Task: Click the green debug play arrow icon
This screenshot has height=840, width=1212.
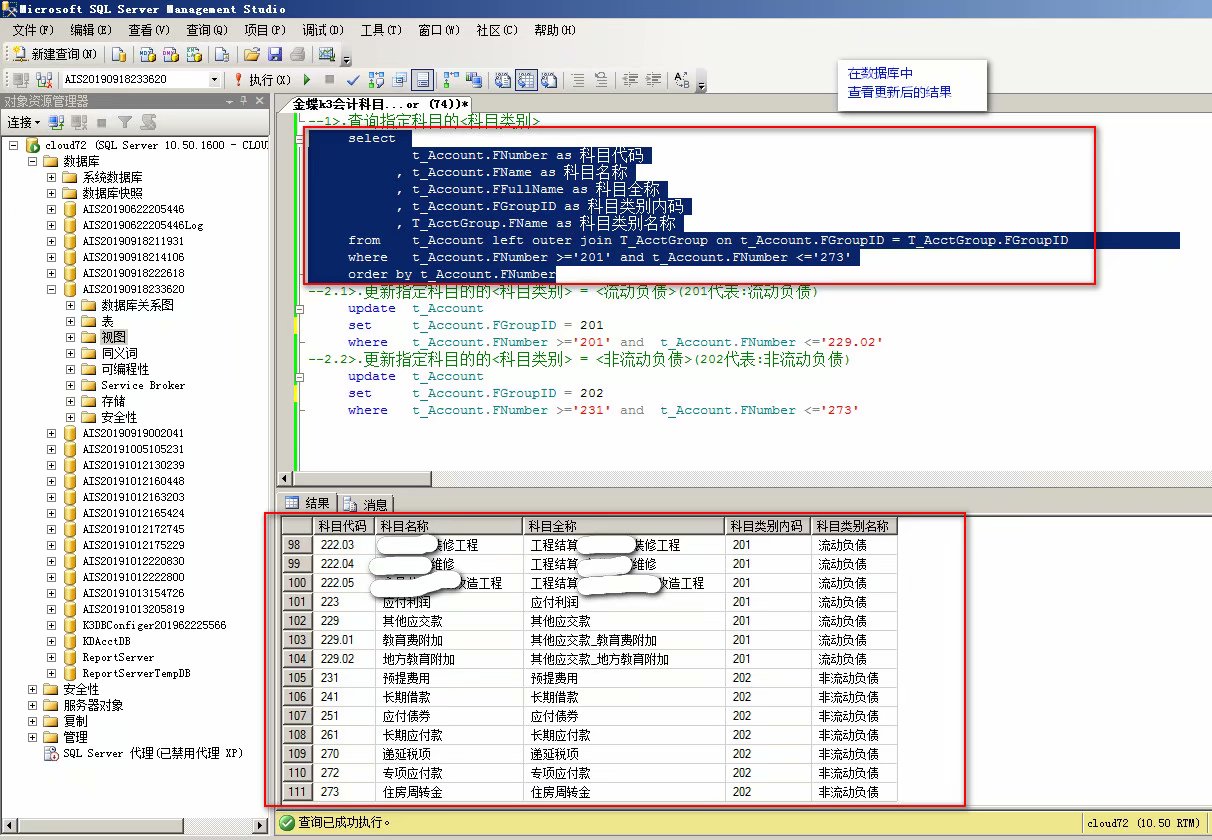Action: [x=307, y=80]
